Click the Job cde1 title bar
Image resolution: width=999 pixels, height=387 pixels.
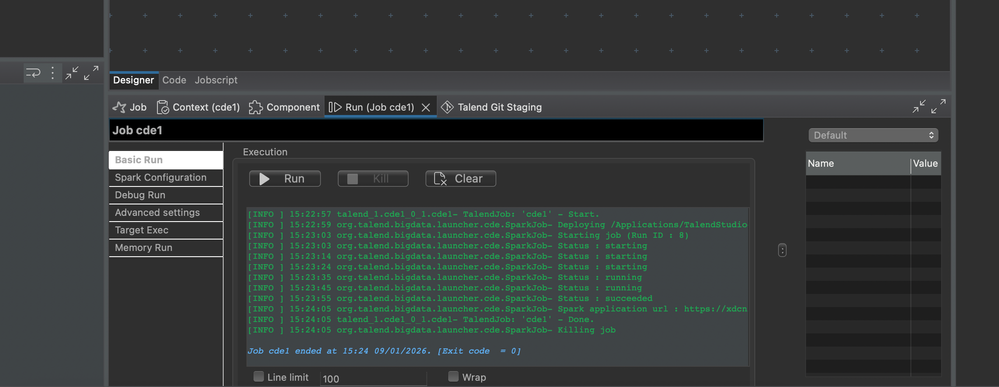click(436, 130)
